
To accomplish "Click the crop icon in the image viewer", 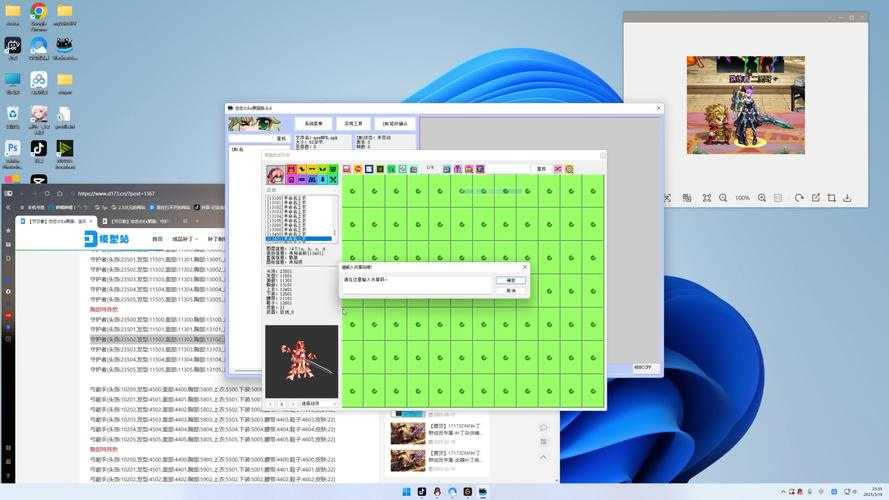I will point(831,198).
